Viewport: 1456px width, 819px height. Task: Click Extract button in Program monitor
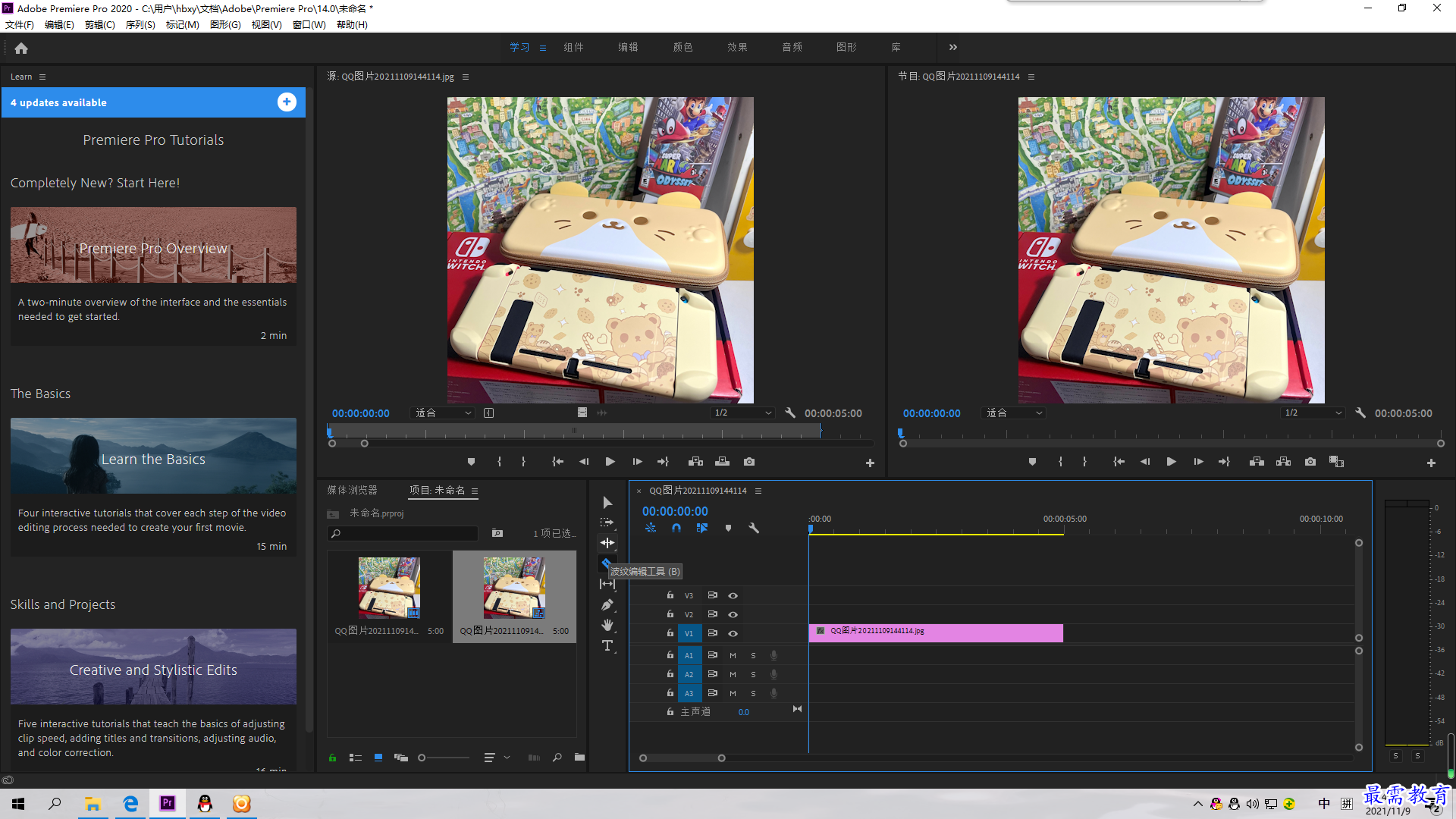[x=1284, y=462]
